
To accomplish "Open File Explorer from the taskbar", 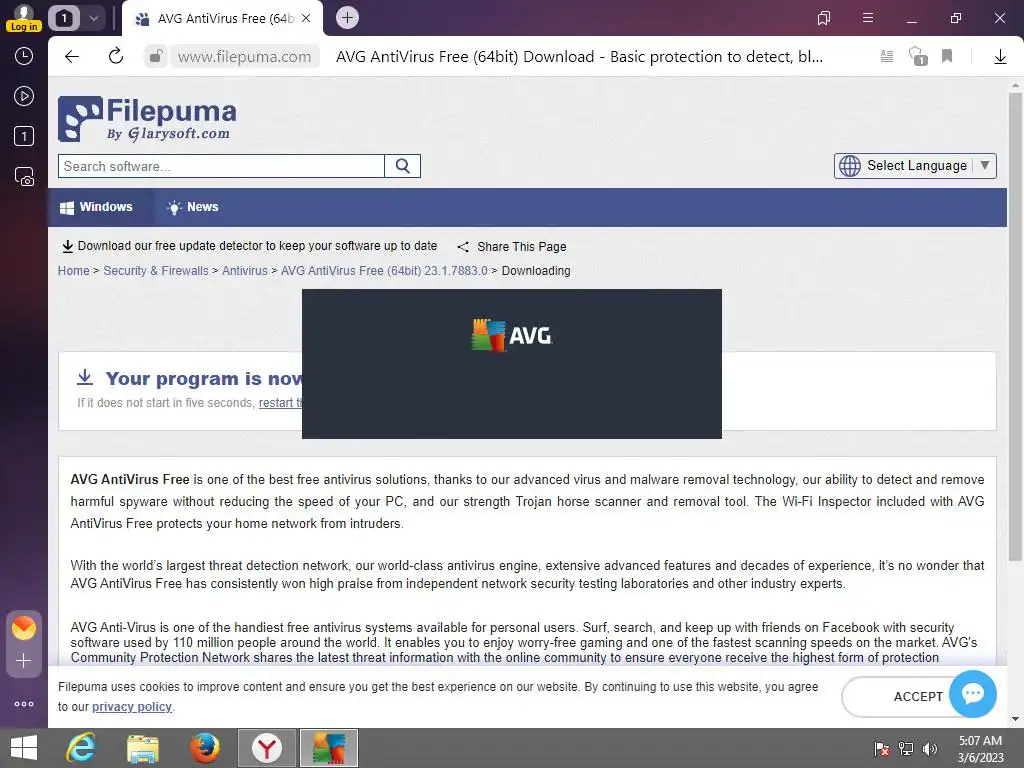I will pyautogui.click(x=142, y=748).
